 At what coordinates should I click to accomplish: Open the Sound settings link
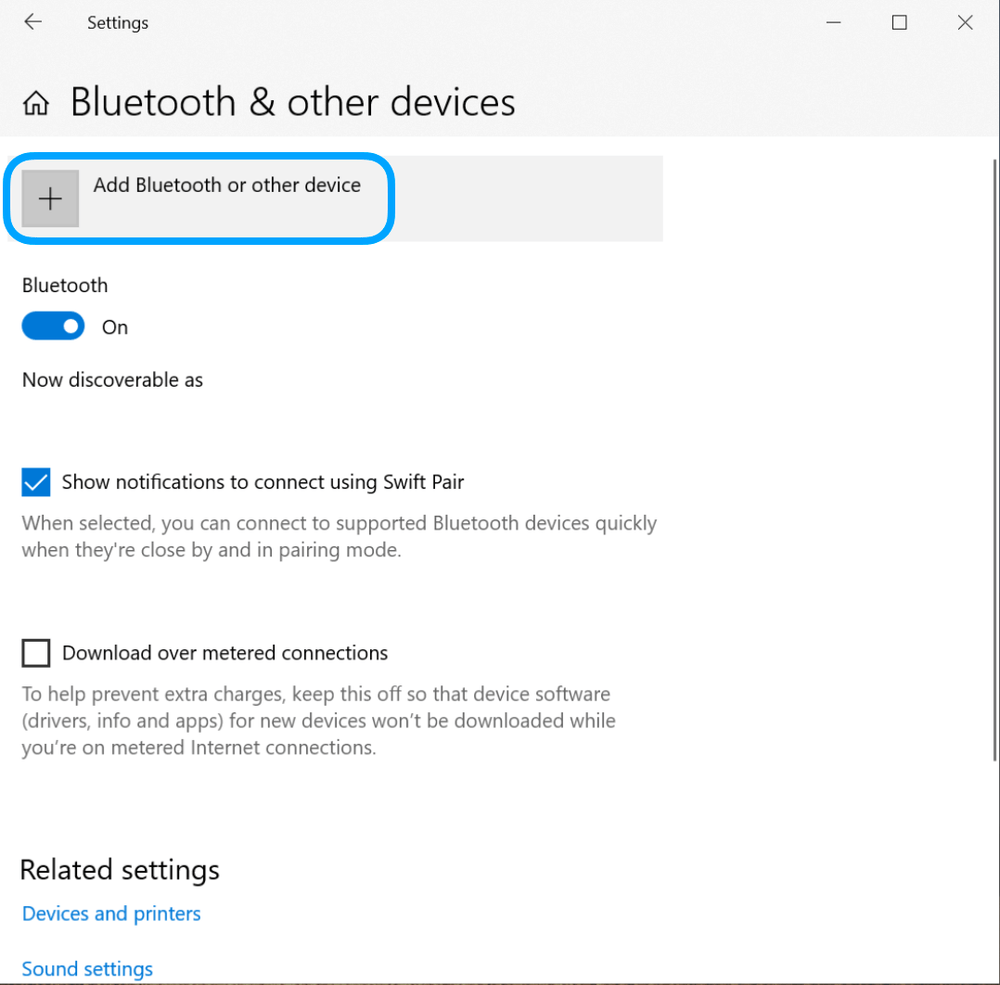point(87,969)
